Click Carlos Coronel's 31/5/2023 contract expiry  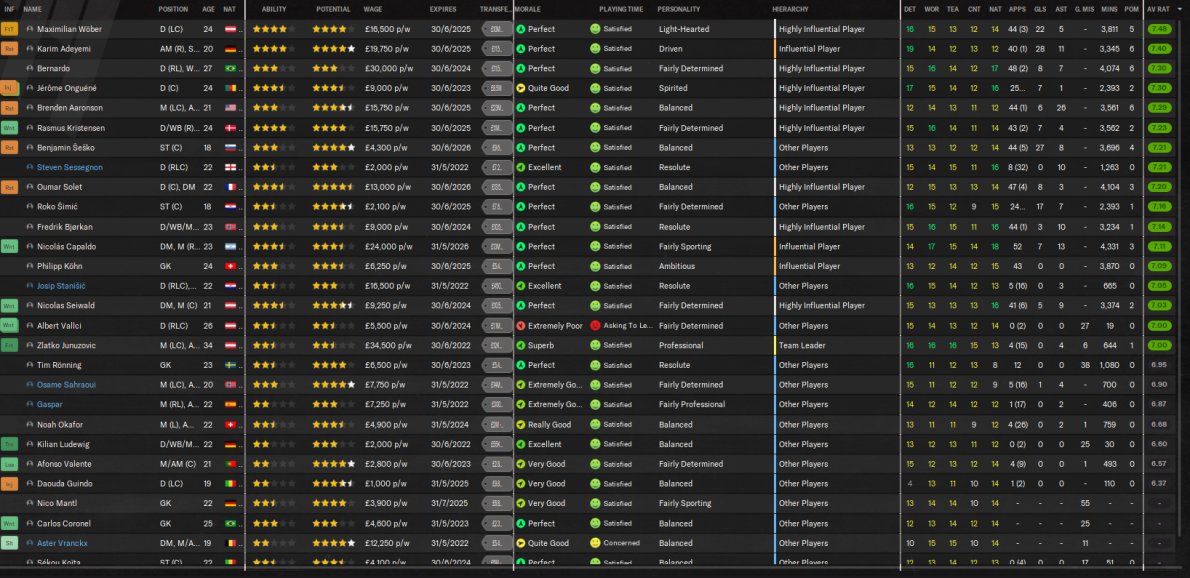pos(449,523)
